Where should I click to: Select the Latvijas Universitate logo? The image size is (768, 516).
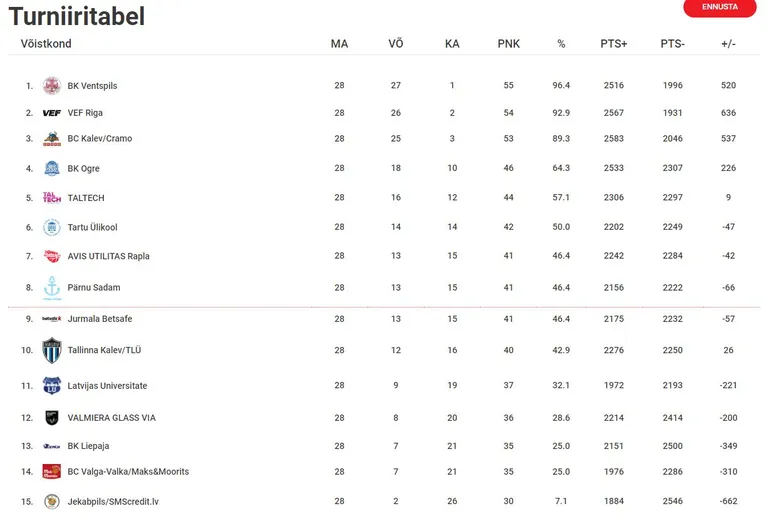click(51, 386)
